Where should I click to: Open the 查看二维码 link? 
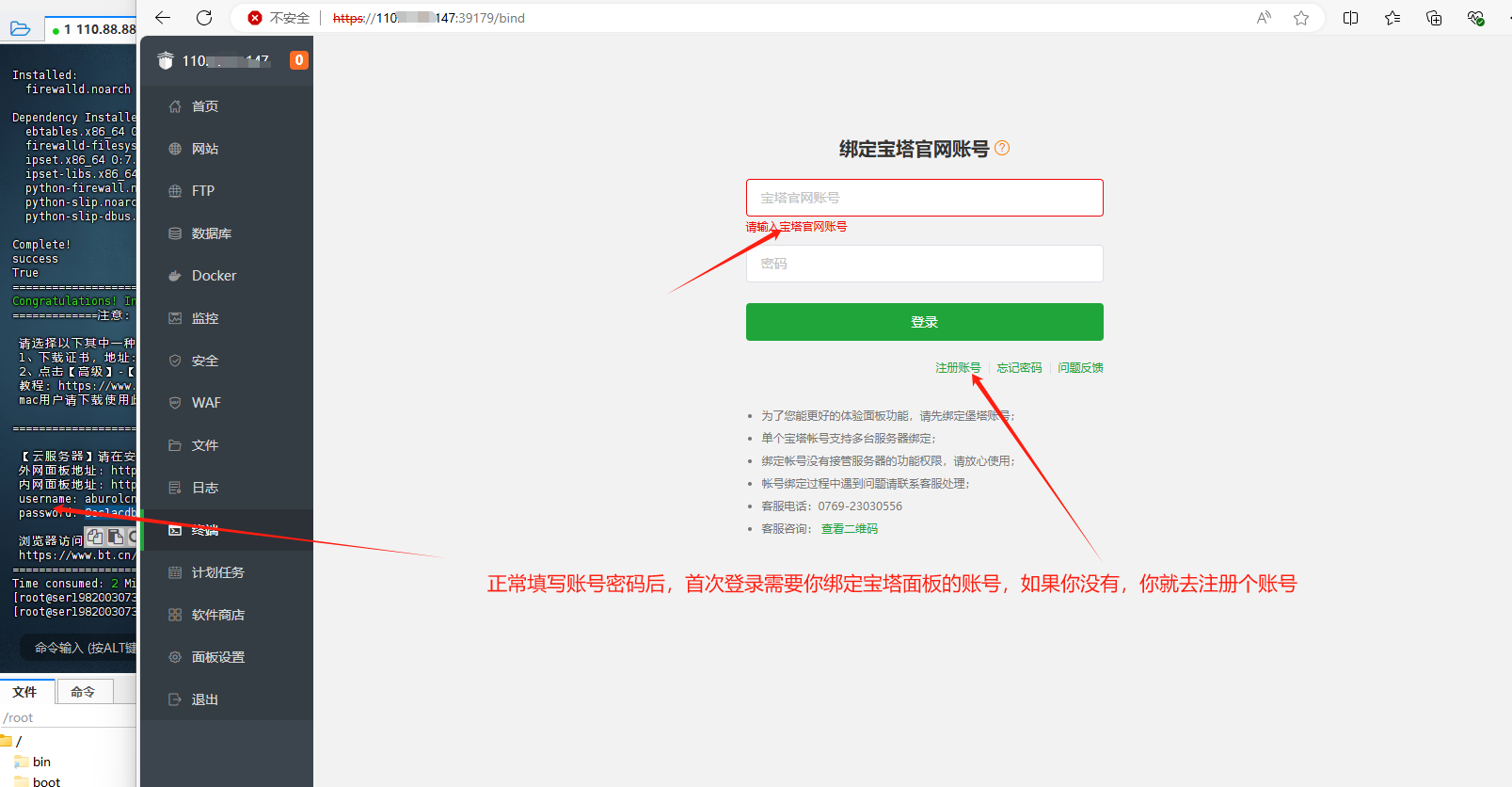[849, 529]
